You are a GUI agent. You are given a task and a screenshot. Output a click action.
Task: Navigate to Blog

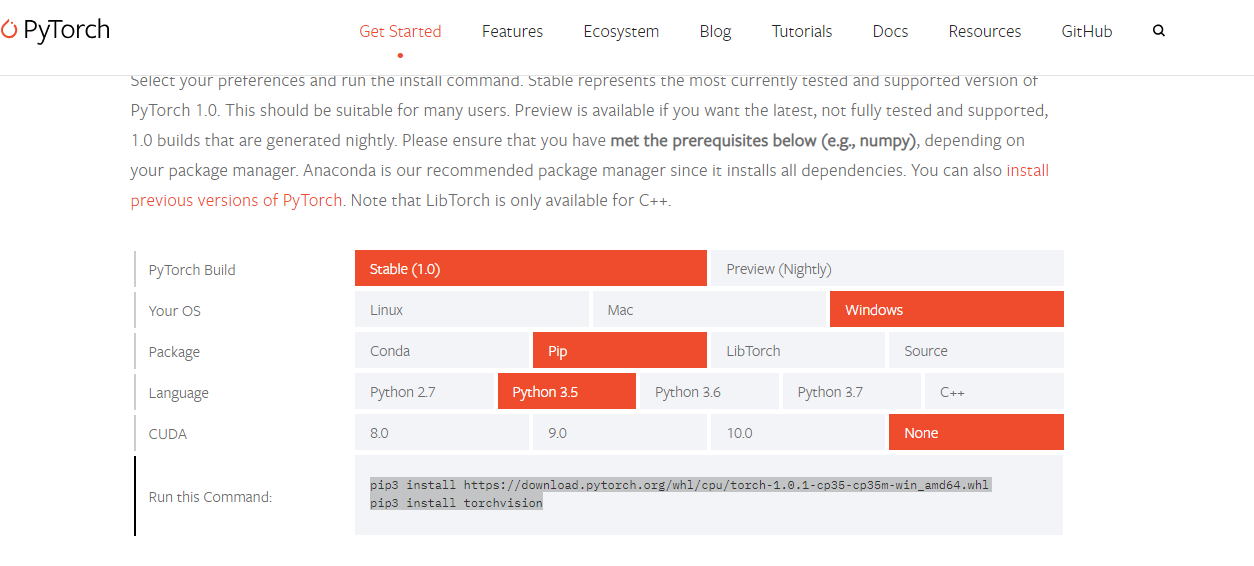(715, 31)
